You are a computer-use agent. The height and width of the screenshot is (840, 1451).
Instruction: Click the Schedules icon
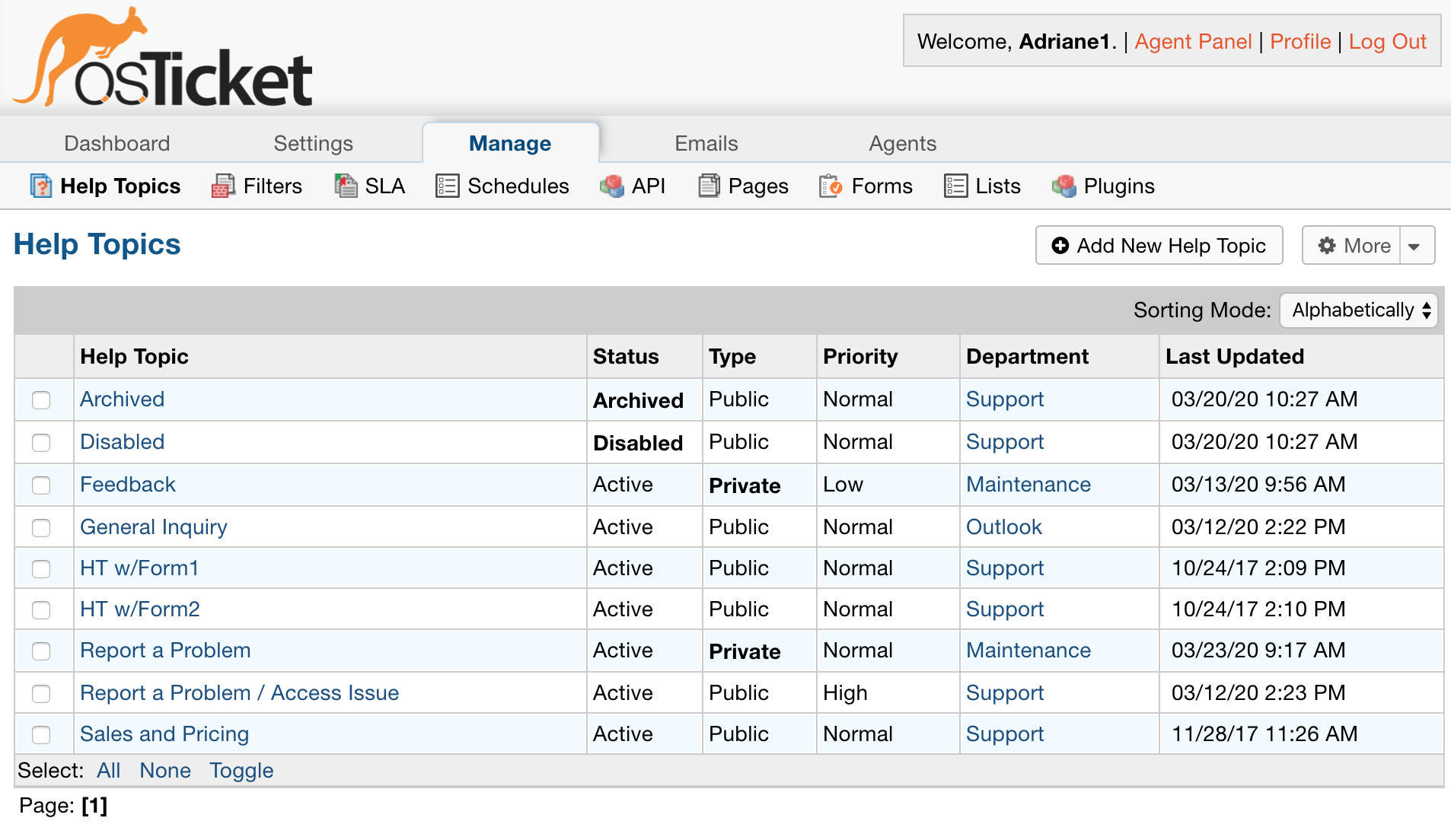coord(448,186)
